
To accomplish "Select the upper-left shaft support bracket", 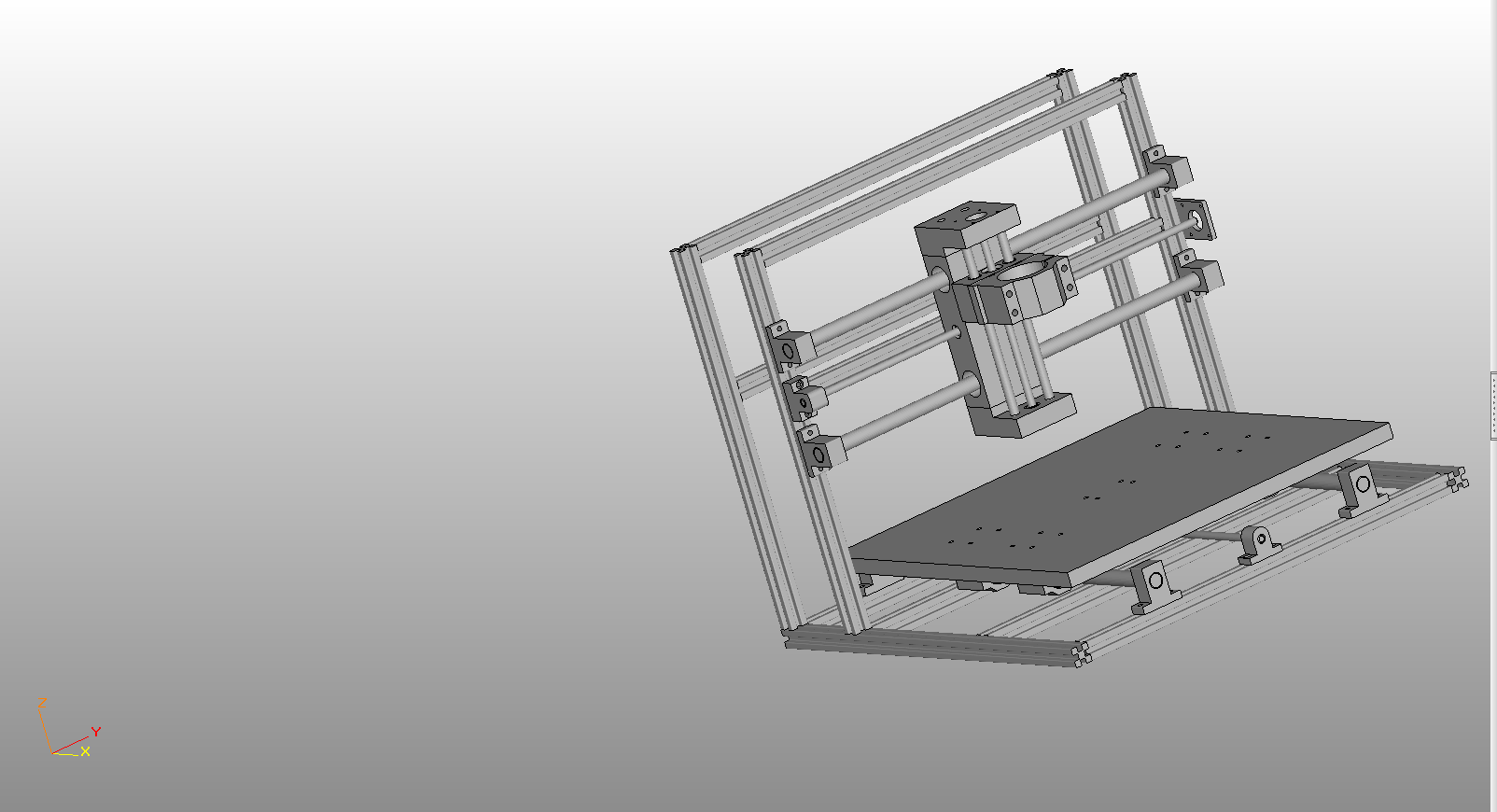I will pyautogui.click(x=790, y=346).
